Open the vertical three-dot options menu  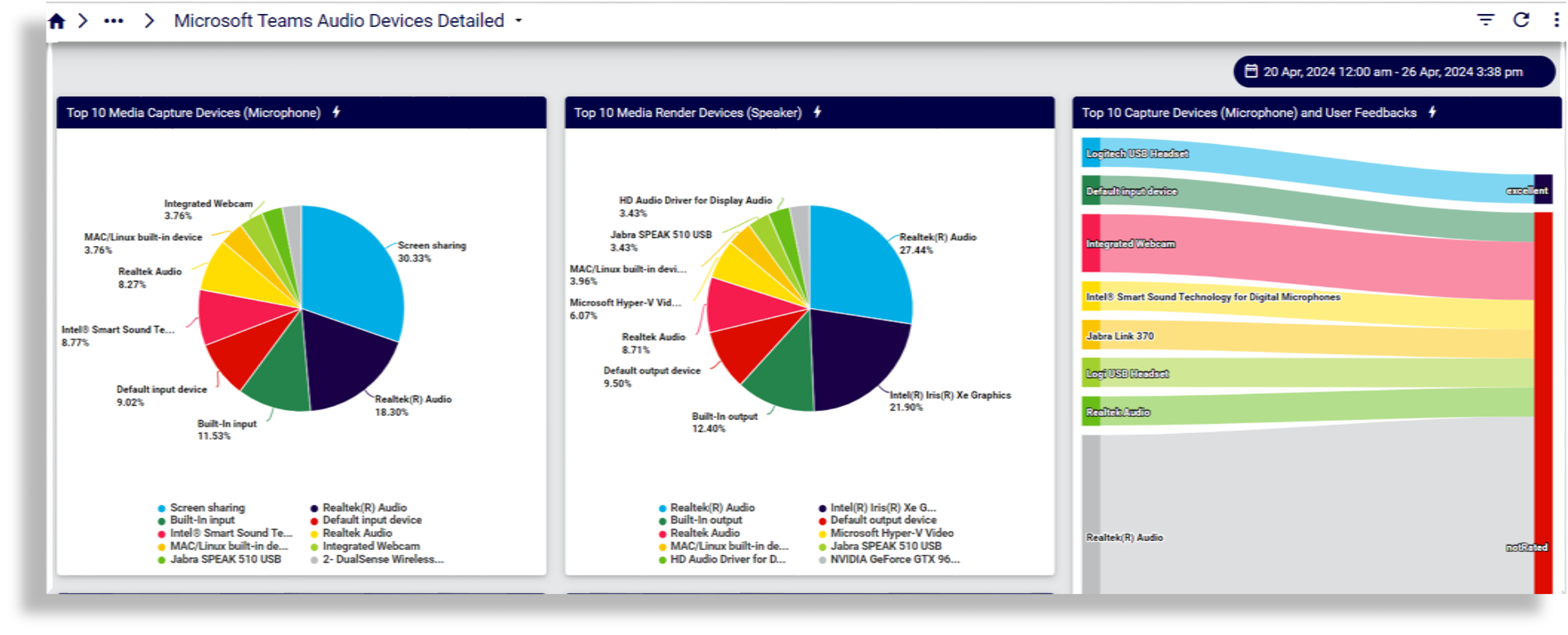[x=1556, y=20]
